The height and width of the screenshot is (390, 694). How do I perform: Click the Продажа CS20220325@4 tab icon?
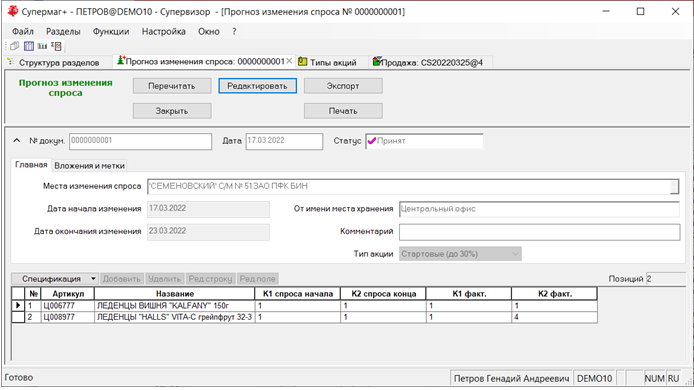click(x=377, y=62)
